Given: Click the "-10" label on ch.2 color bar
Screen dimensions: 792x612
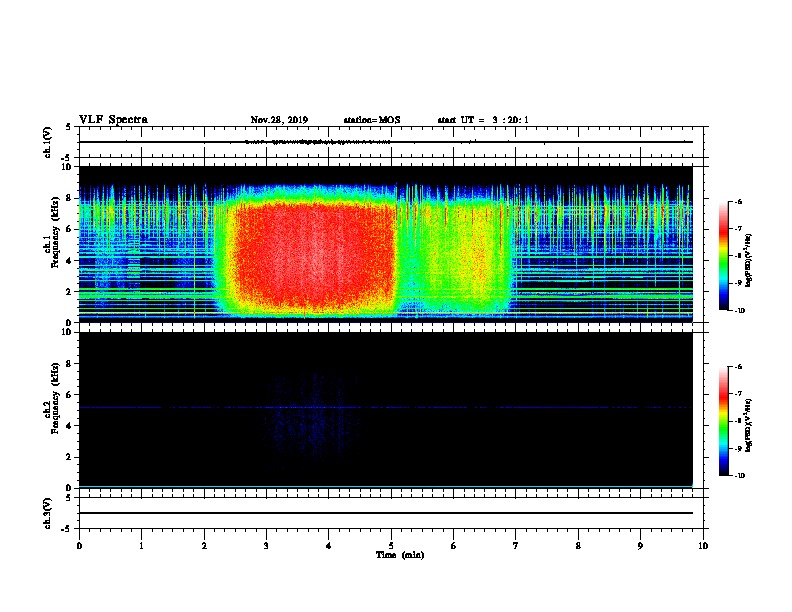Looking at the screenshot, I should [x=739, y=476].
